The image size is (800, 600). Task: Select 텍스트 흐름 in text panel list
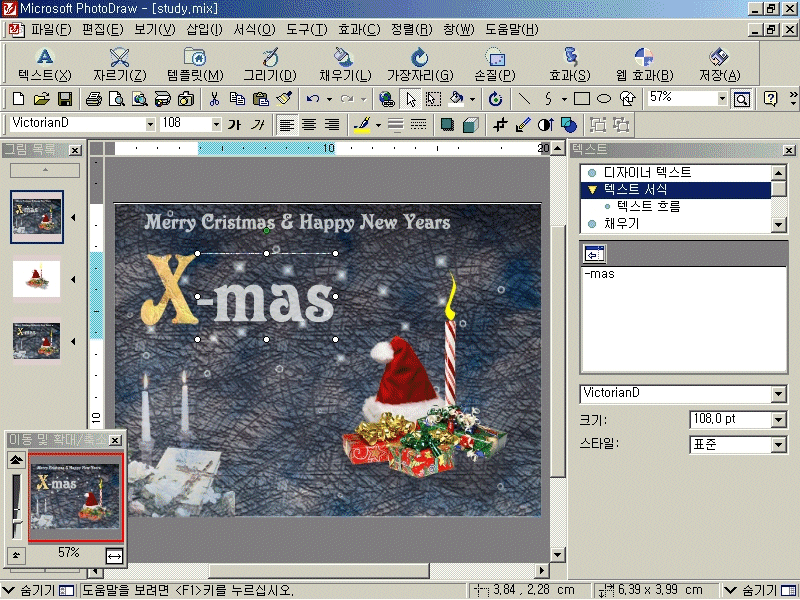(648, 206)
